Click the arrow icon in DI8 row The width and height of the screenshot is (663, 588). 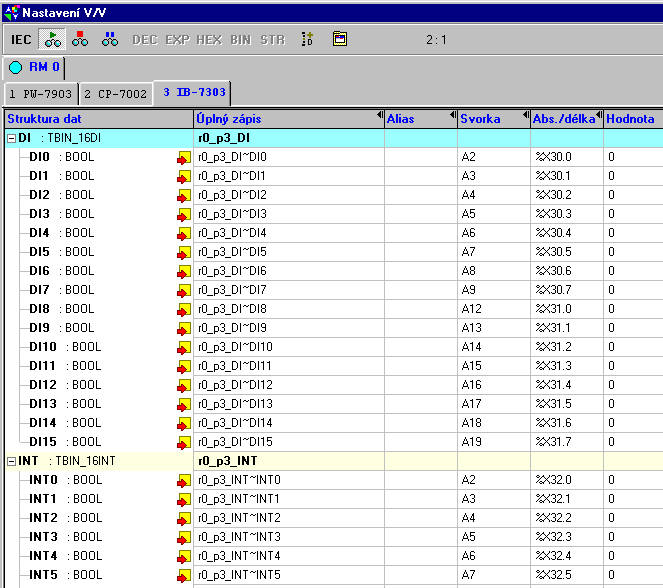coord(184,310)
